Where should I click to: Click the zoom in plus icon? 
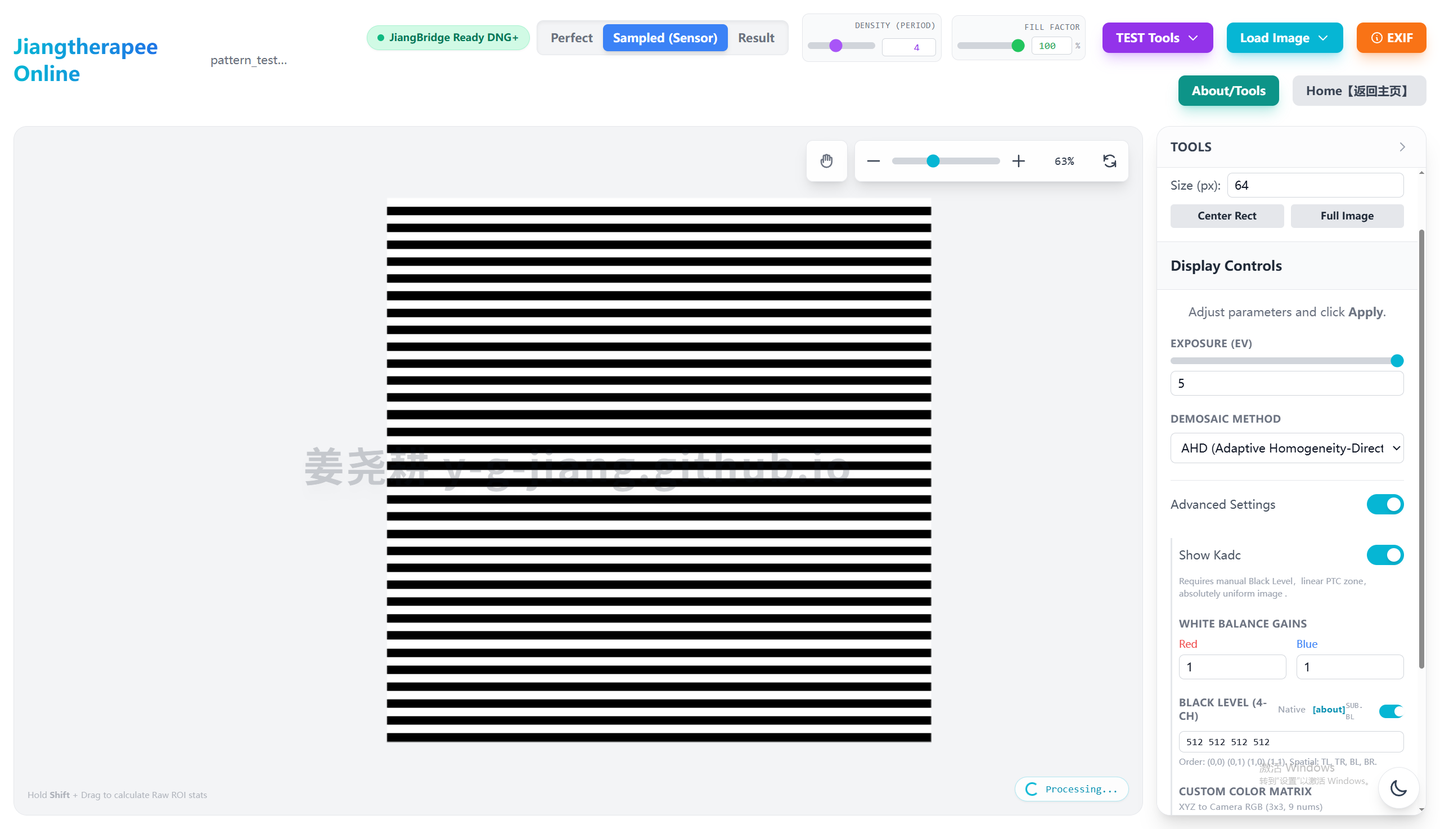1018,161
